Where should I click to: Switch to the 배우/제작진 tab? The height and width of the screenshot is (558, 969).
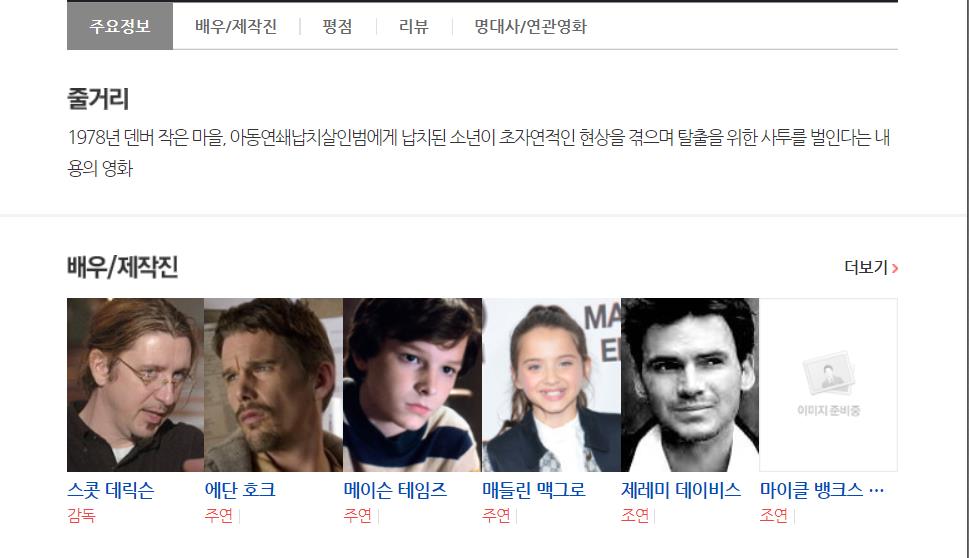point(235,27)
